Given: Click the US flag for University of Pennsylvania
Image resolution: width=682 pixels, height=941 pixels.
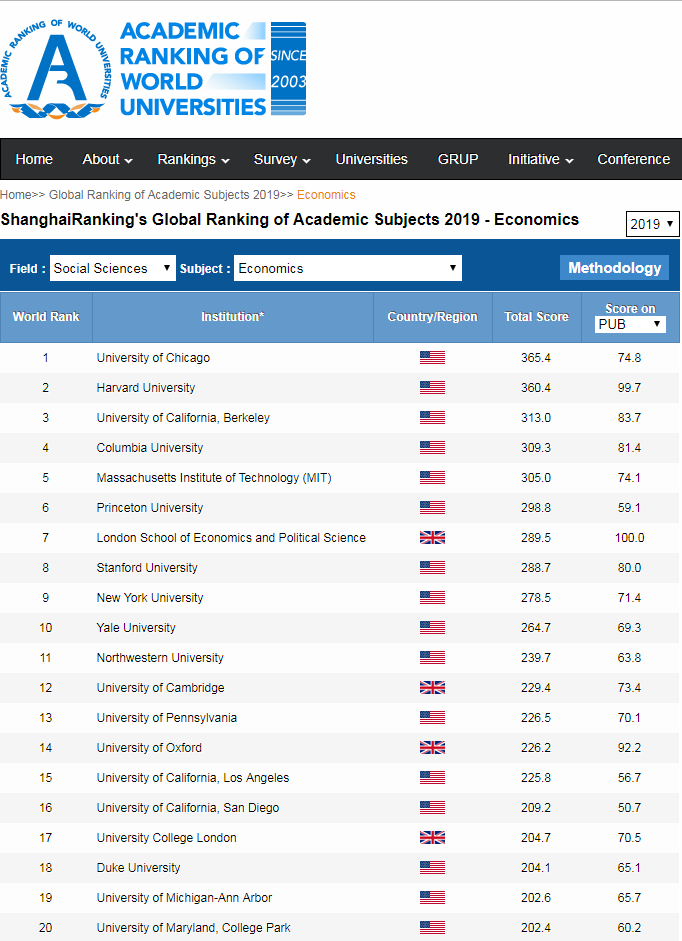Looking at the screenshot, I should pos(432,718).
